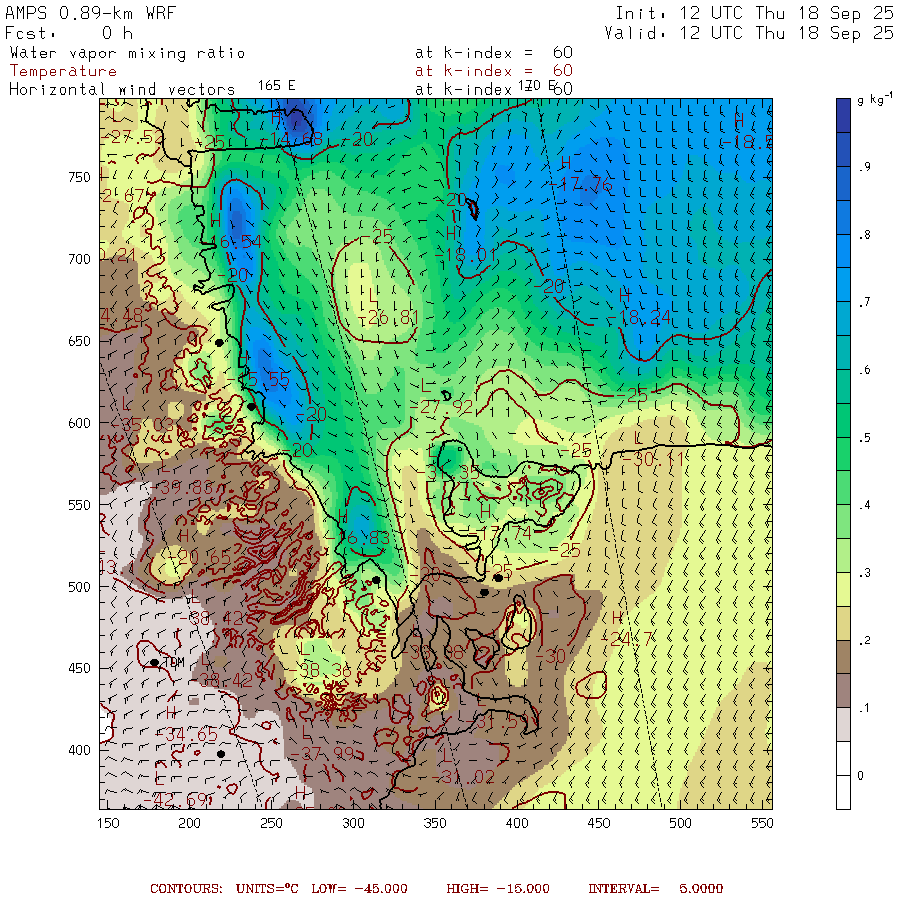The width and height of the screenshot is (900, 900).
Task: Click the "Horizontal wind vectors" label
Action: (122, 89)
